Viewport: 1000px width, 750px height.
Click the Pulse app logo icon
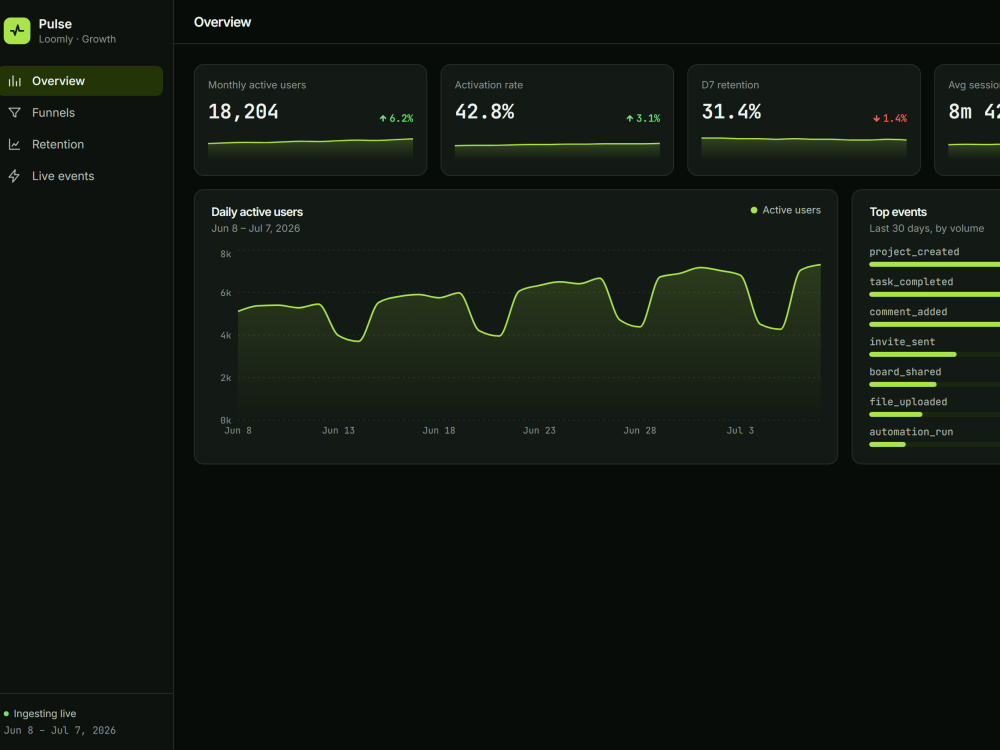17,31
